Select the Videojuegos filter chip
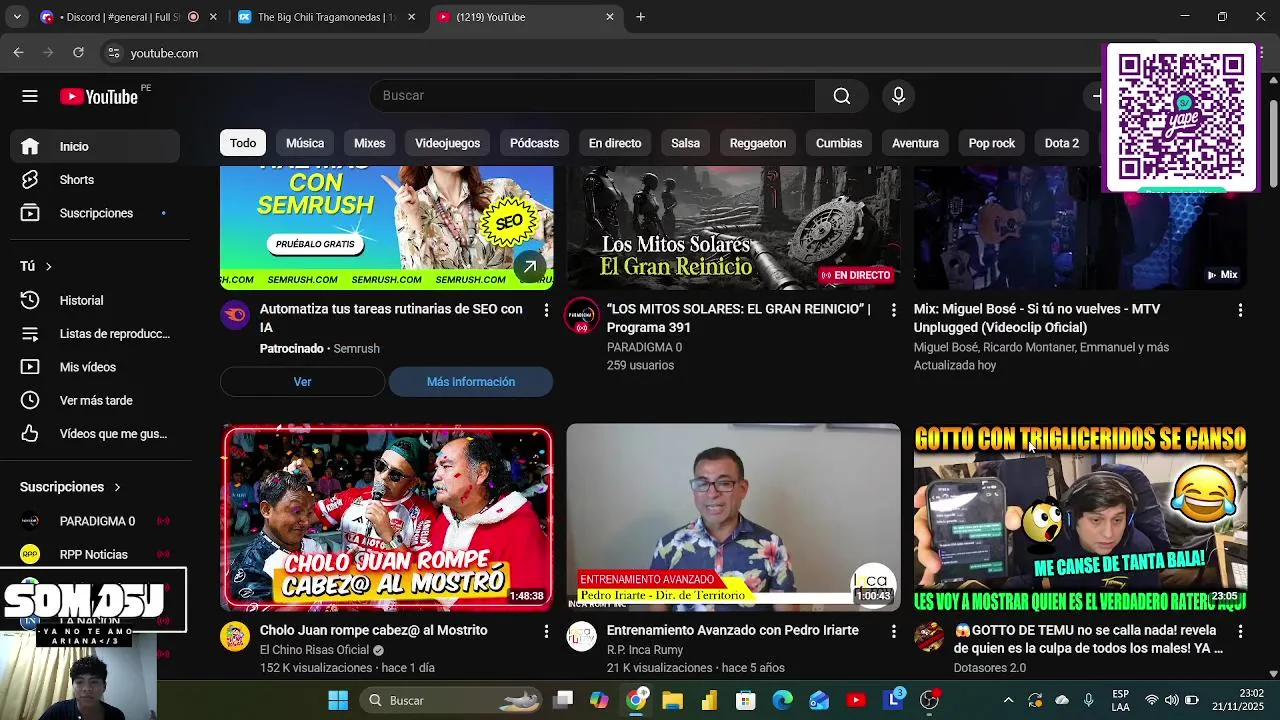This screenshot has height=720, width=1280. tap(447, 143)
